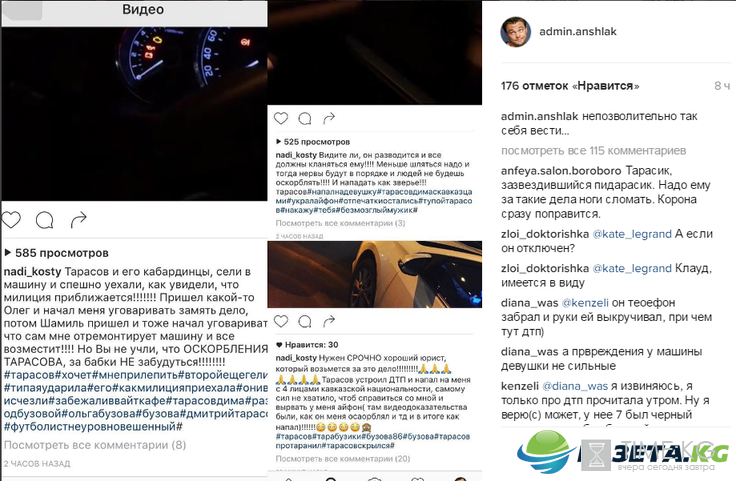Посмотреть все комментарии (8) link
736x481 pixels.
pyautogui.click(x=95, y=445)
